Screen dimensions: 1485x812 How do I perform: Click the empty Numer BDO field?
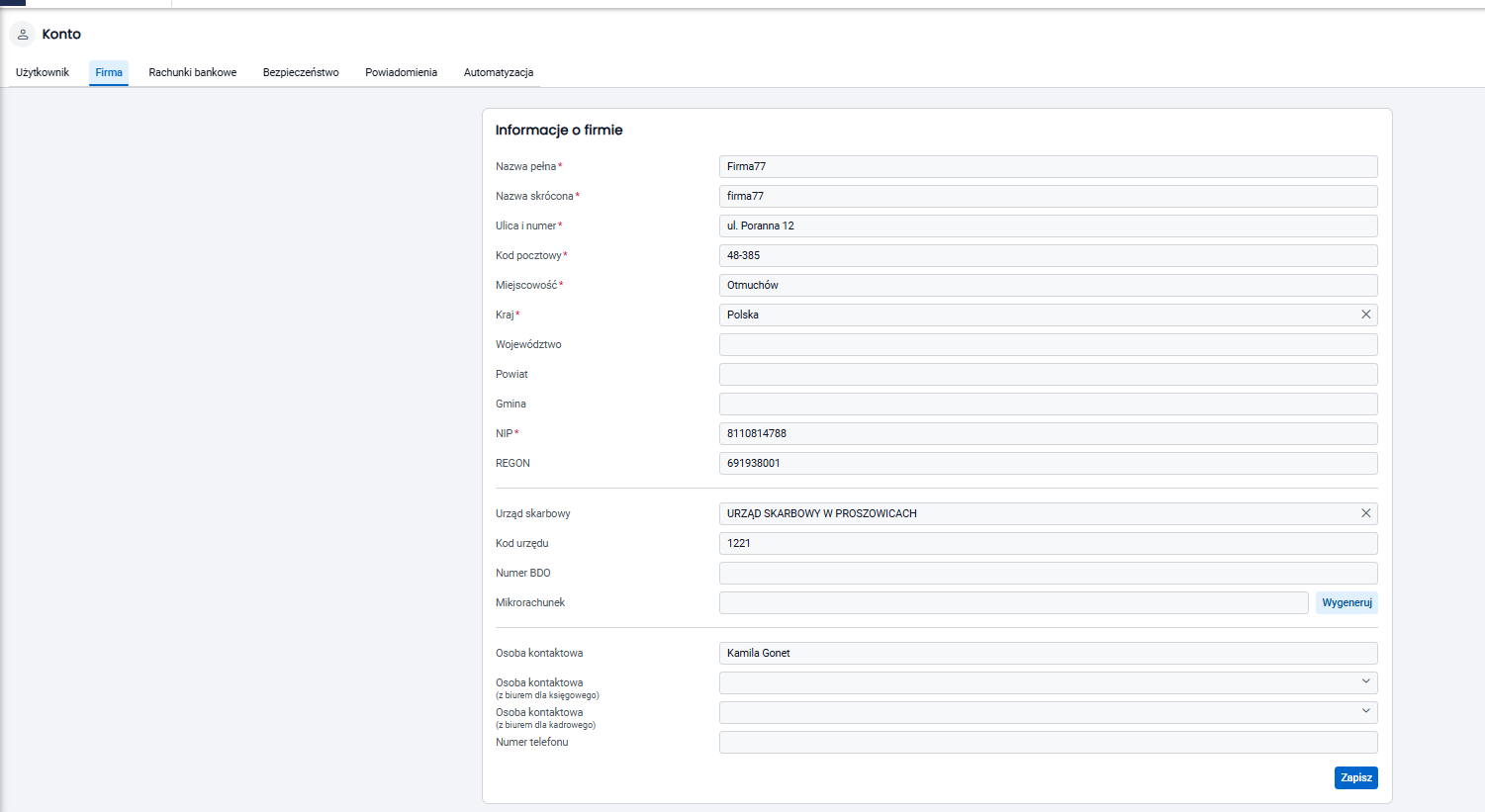1049,573
